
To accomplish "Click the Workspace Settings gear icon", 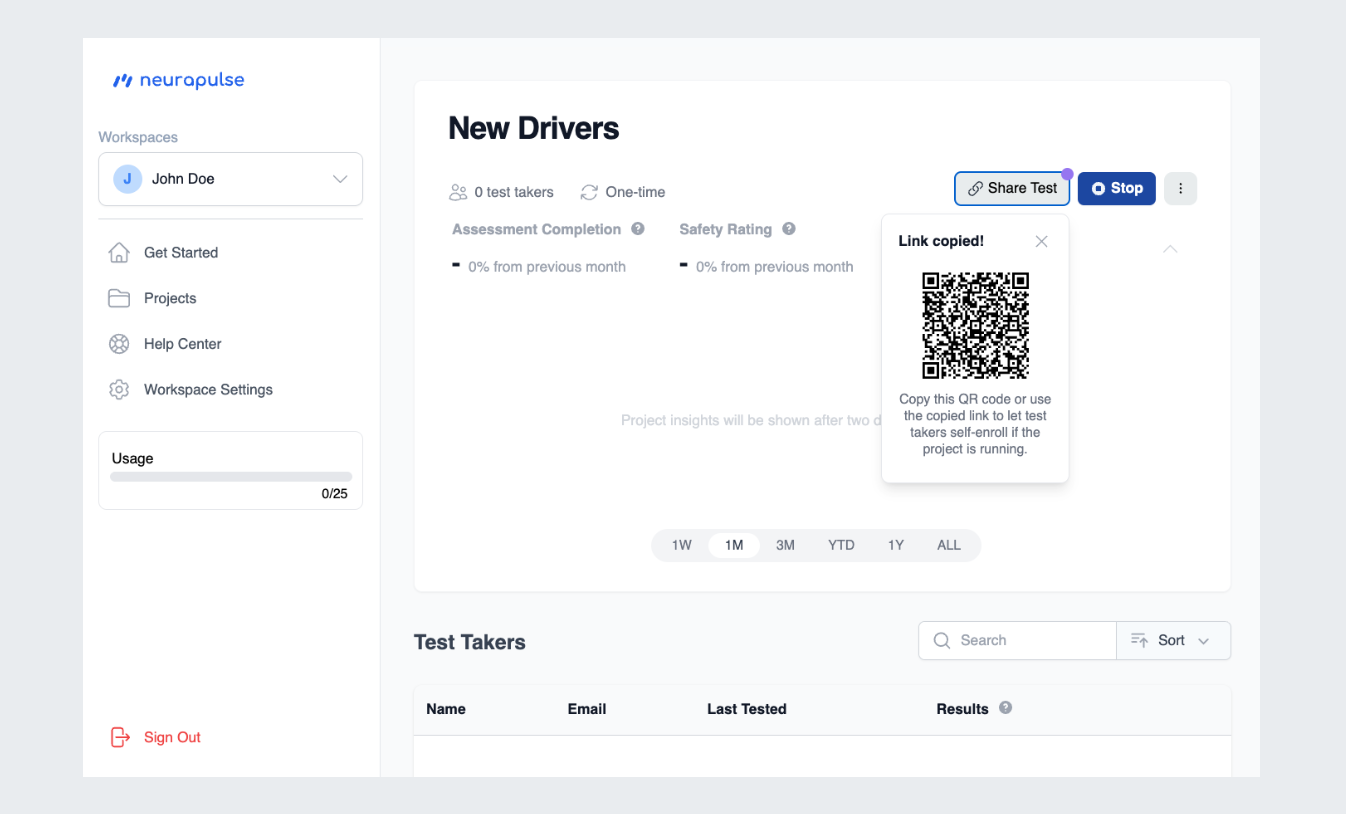I will click(x=119, y=390).
